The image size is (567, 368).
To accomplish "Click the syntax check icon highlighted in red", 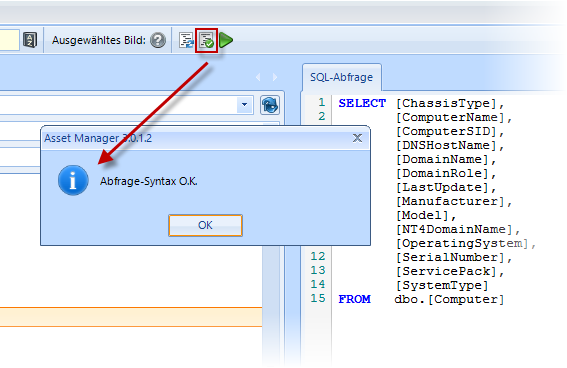I will [206, 40].
